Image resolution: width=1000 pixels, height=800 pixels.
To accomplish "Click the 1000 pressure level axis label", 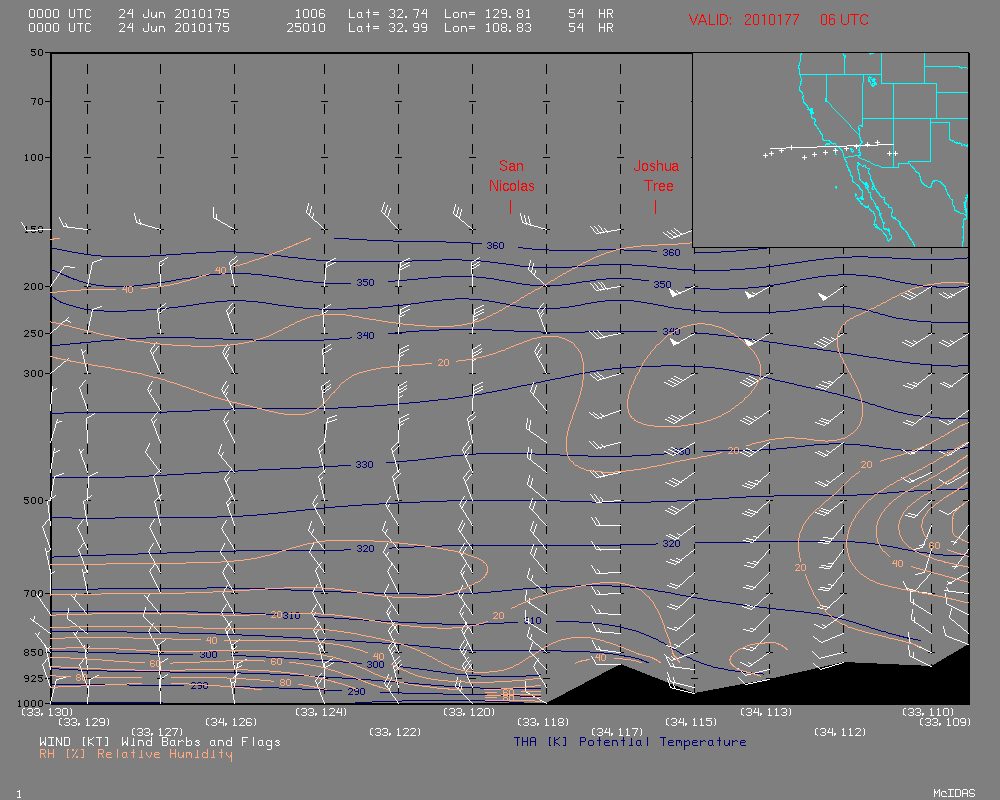I will click(33, 702).
